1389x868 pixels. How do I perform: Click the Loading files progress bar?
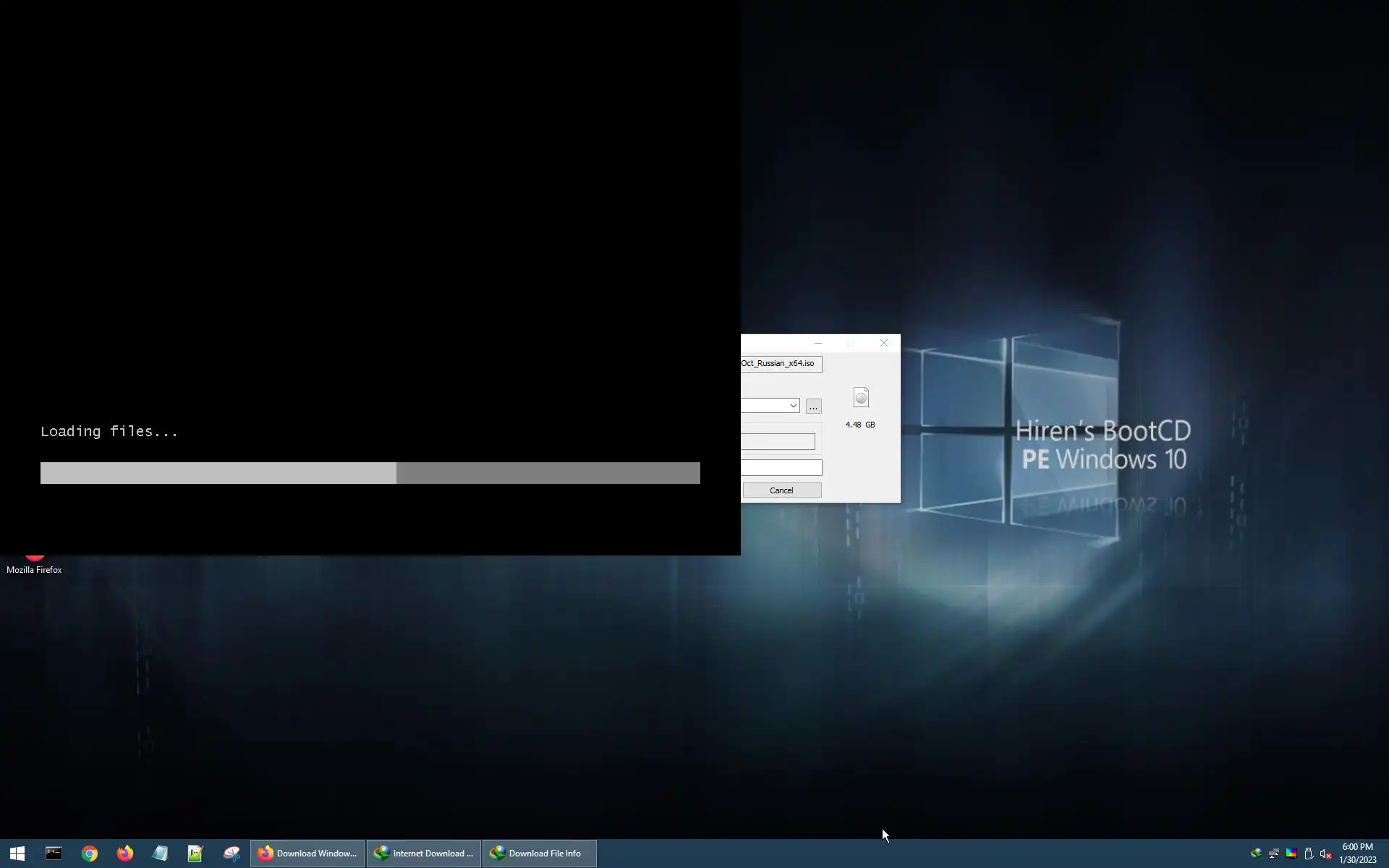pos(370,473)
